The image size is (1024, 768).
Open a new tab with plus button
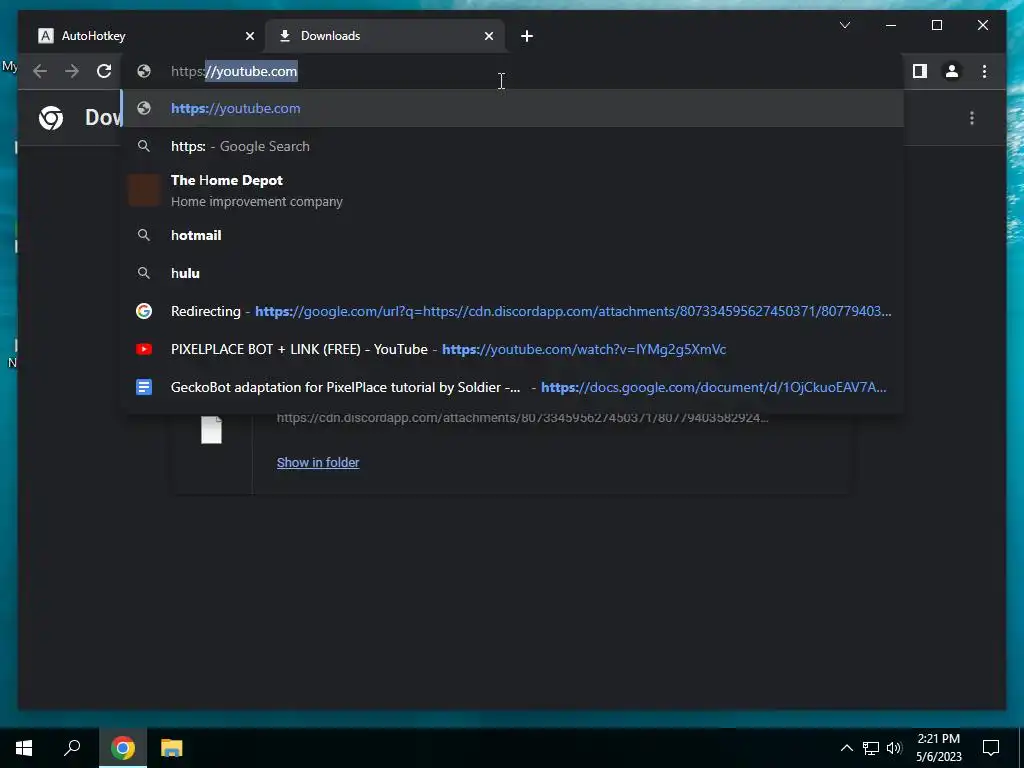(527, 36)
